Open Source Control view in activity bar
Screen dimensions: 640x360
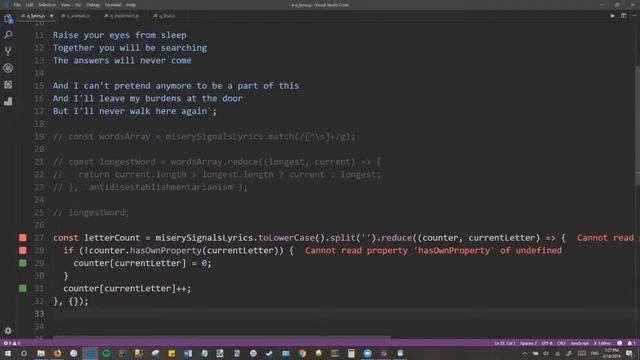[x=8, y=51]
